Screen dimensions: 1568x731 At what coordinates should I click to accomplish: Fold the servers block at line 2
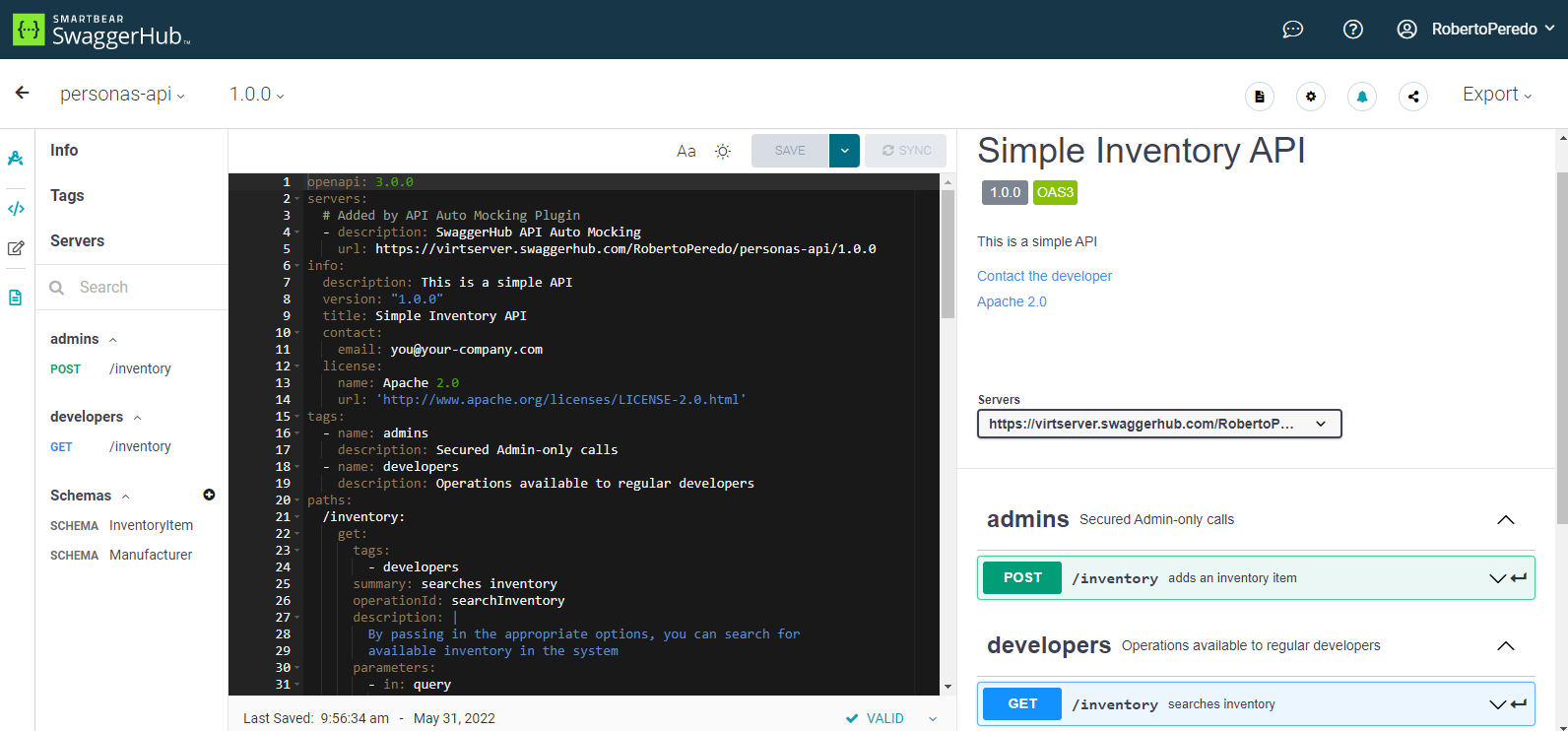click(x=297, y=199)
